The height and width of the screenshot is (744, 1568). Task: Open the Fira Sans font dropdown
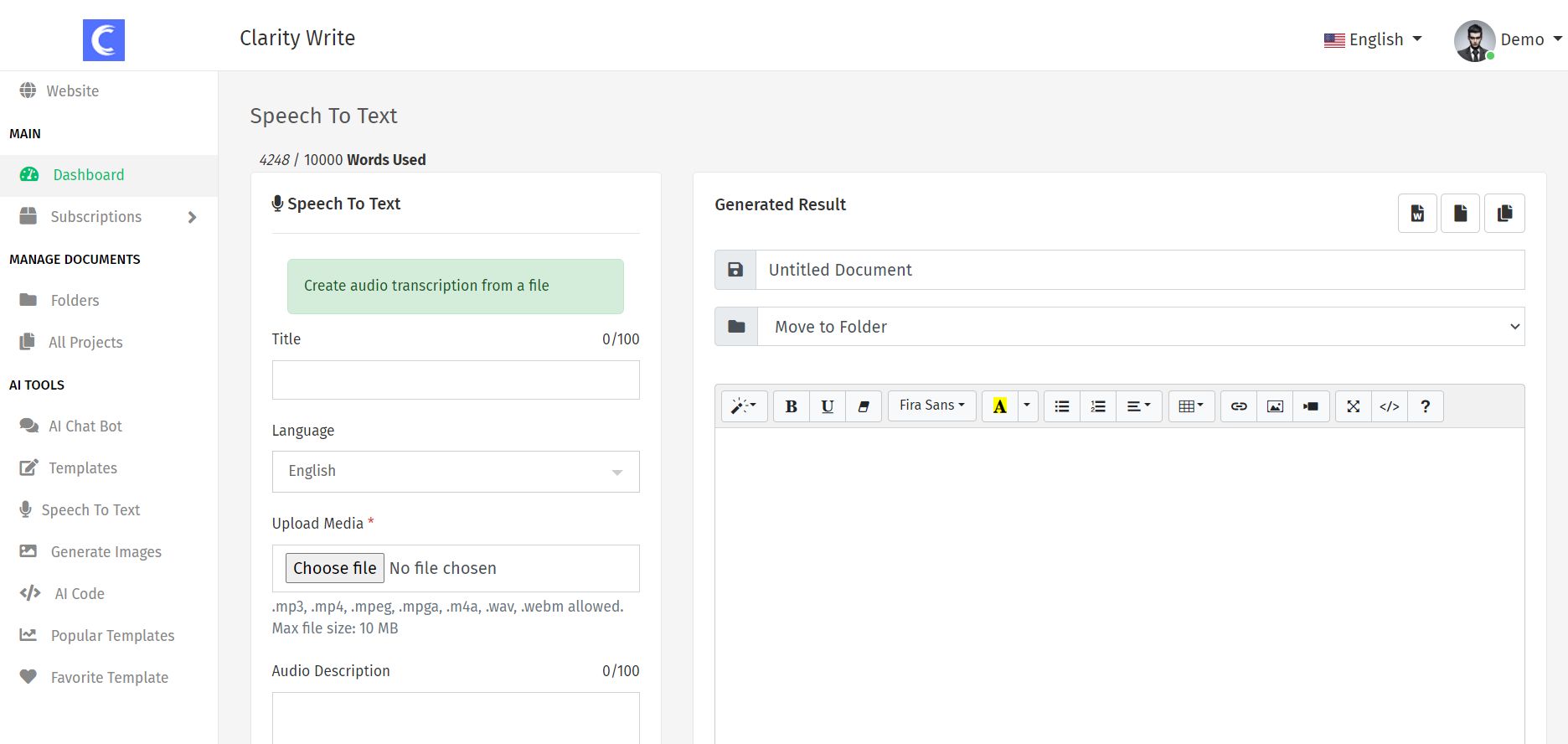click(931, 406)
